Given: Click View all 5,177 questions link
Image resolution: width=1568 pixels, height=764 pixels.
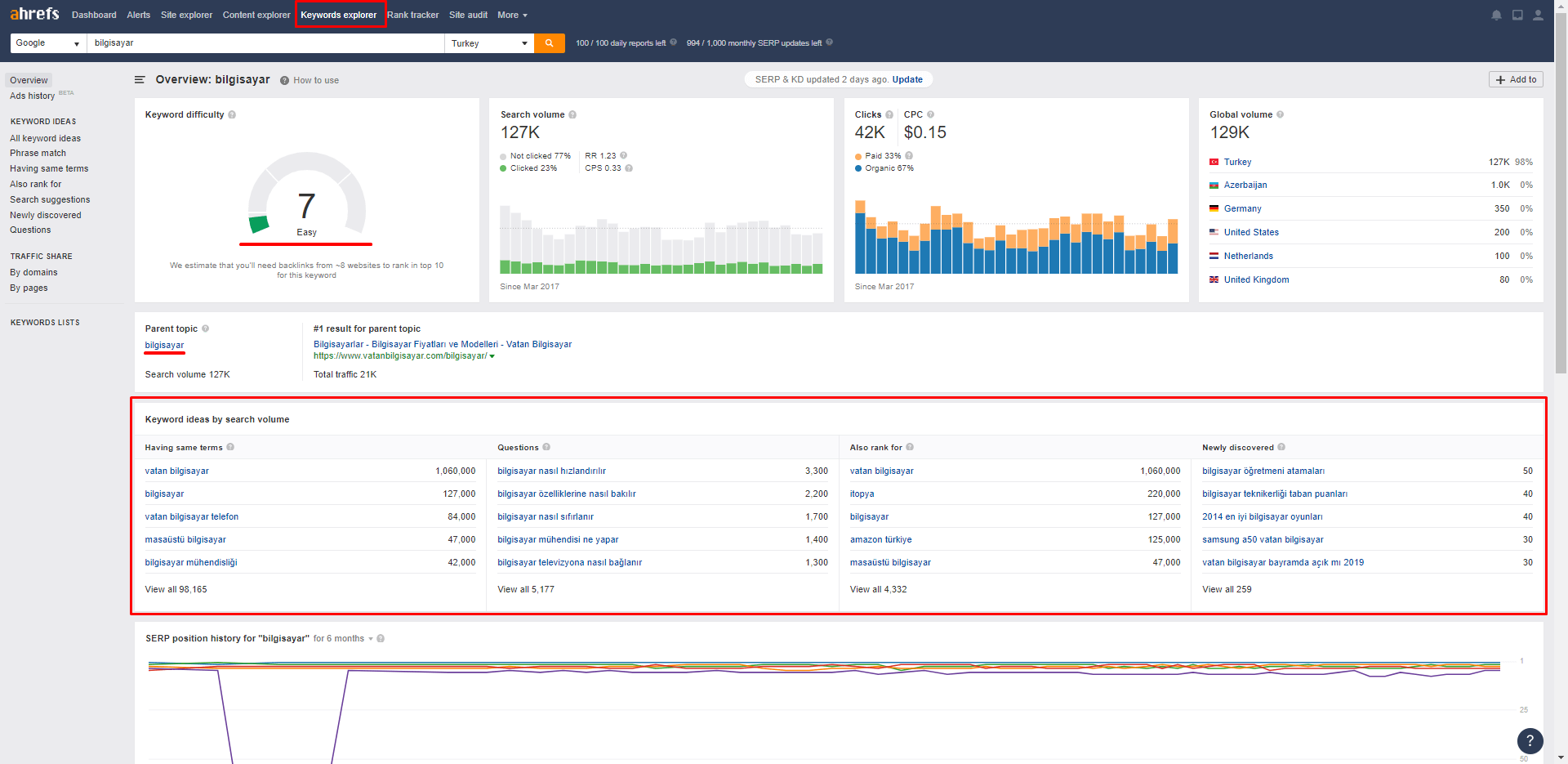Looking at the screenshot, I should tap(526, 589).
